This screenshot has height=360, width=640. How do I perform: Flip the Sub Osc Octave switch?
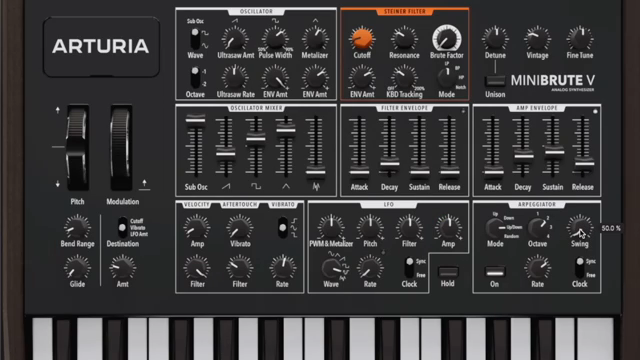click(x=195, y=77)
